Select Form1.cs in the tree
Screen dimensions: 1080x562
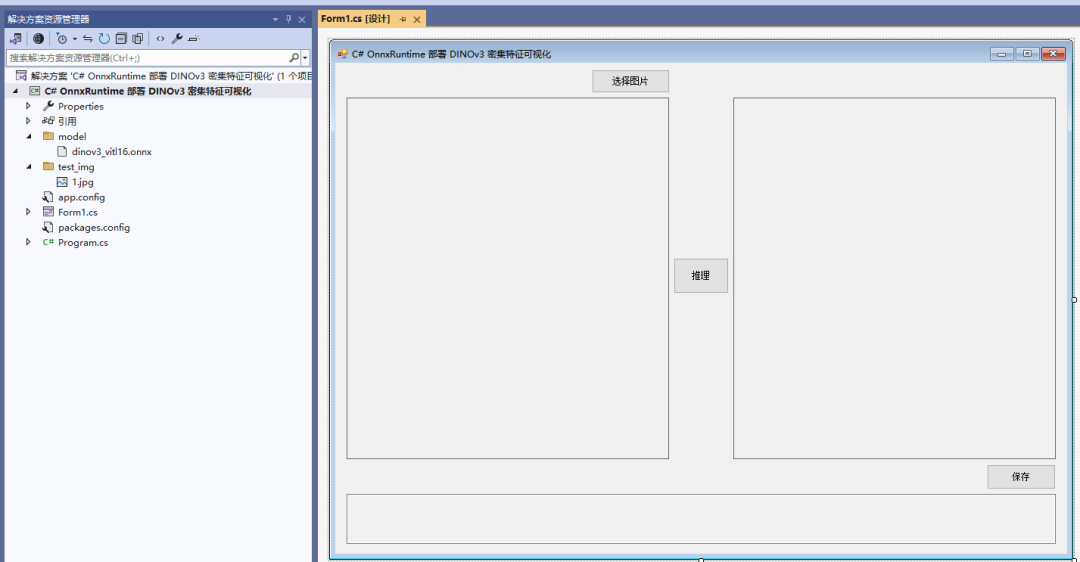(x=78, y=212)
